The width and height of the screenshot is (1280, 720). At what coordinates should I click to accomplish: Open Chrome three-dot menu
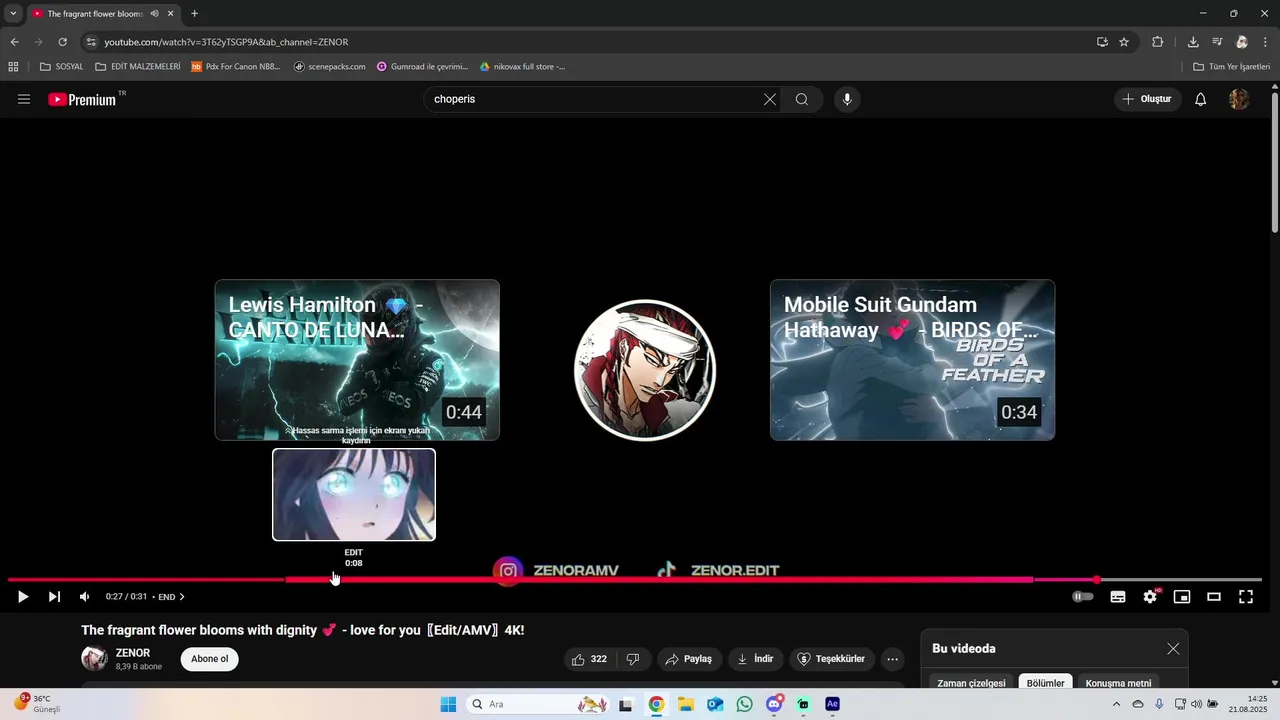pos(1266,42)
